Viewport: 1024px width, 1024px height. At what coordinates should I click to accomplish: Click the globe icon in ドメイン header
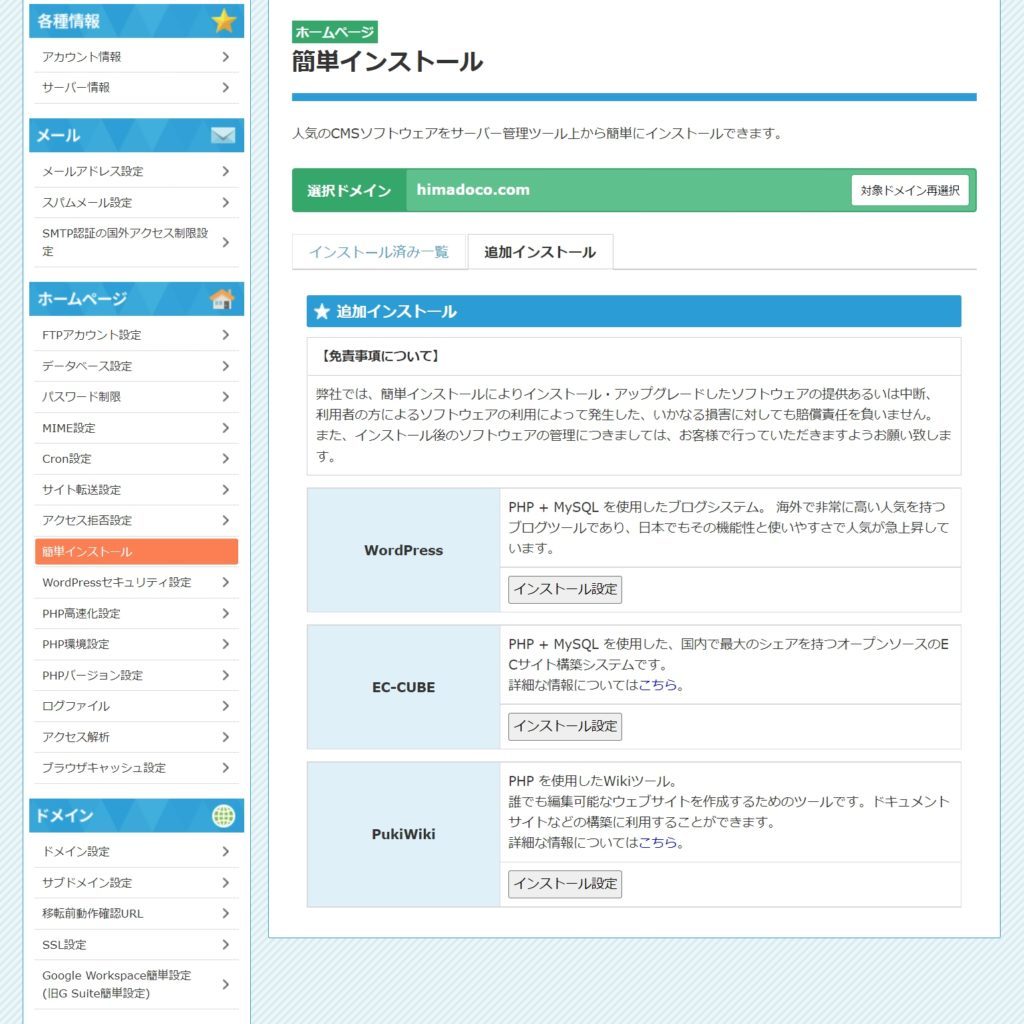(x=223, y=816)
